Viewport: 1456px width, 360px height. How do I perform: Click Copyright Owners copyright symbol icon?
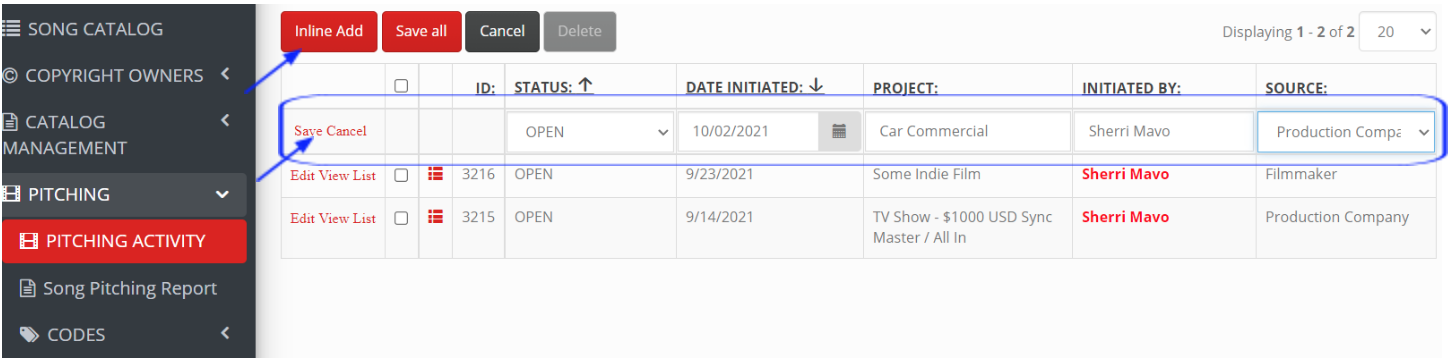tap(11, 76)
